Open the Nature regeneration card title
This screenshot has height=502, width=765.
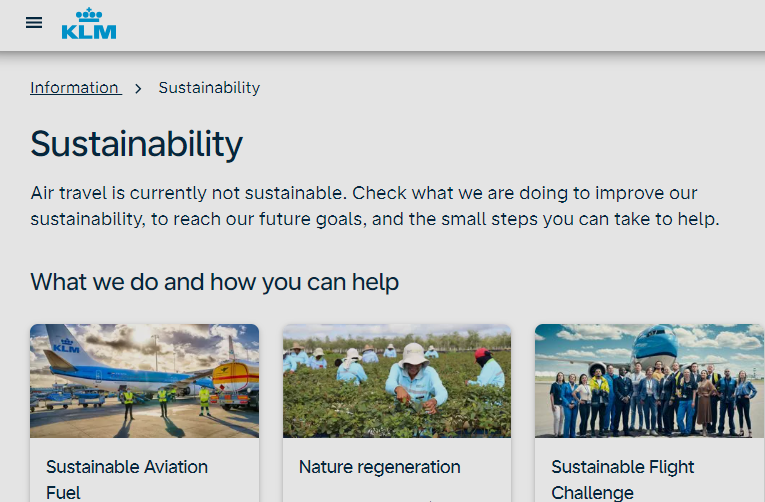click(380, 467)
